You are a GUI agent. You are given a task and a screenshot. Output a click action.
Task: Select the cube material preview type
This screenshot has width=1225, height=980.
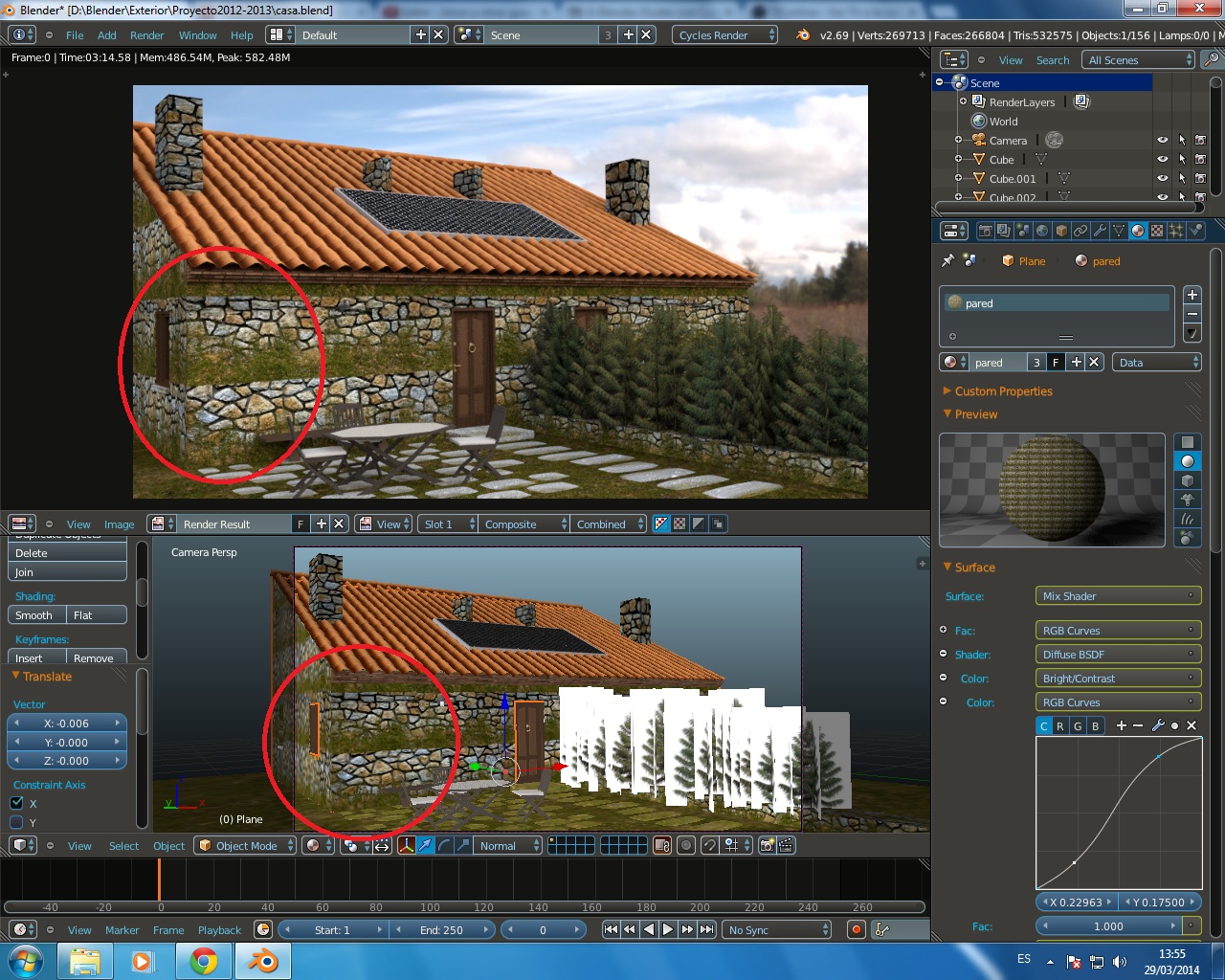coord(1188,480)
